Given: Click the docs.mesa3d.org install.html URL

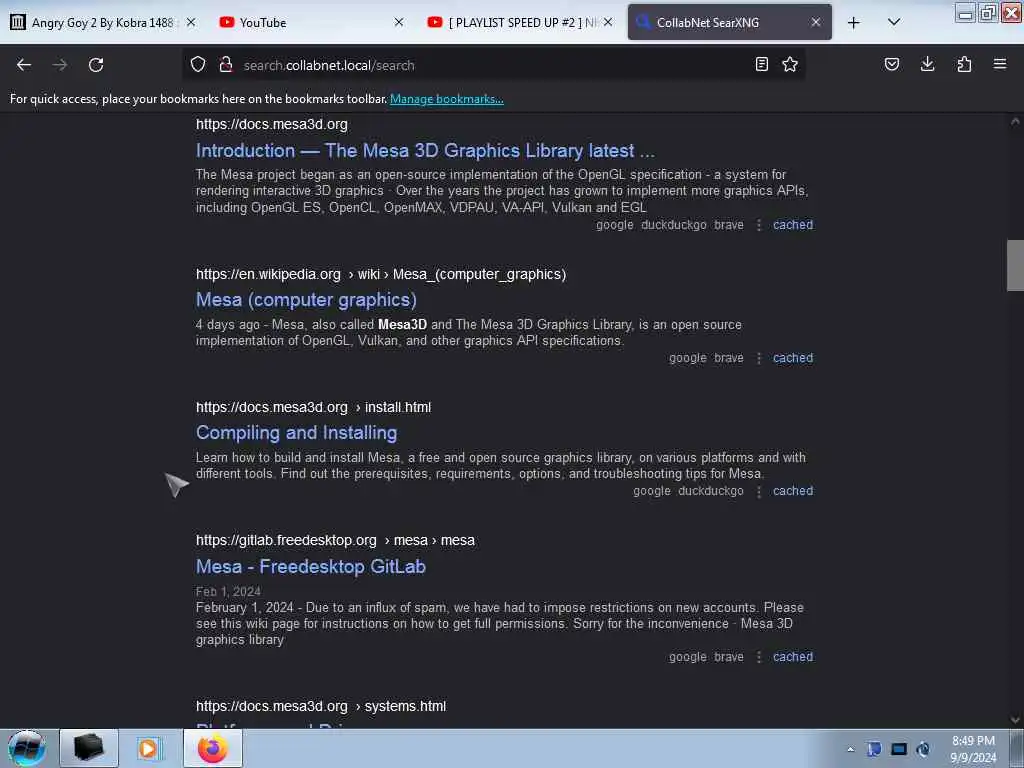Looking at the screenshot, I should coord(313,407).
